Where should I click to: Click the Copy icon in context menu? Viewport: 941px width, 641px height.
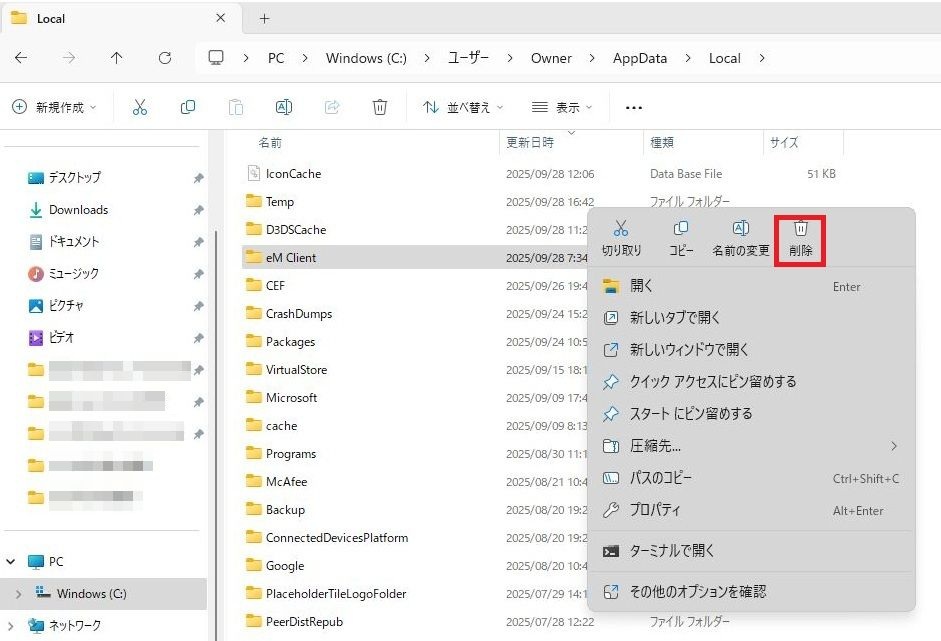coord(681,230)
